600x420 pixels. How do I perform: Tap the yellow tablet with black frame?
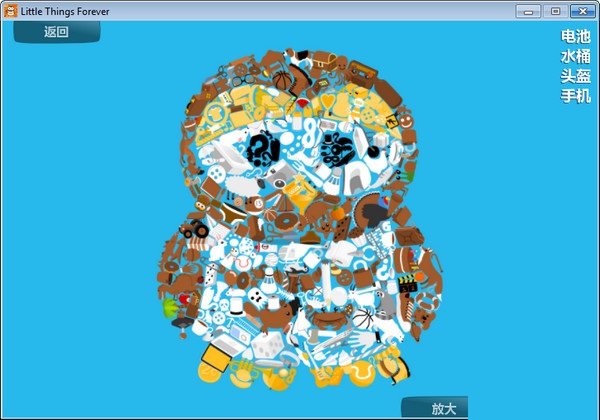click(215, 357)
